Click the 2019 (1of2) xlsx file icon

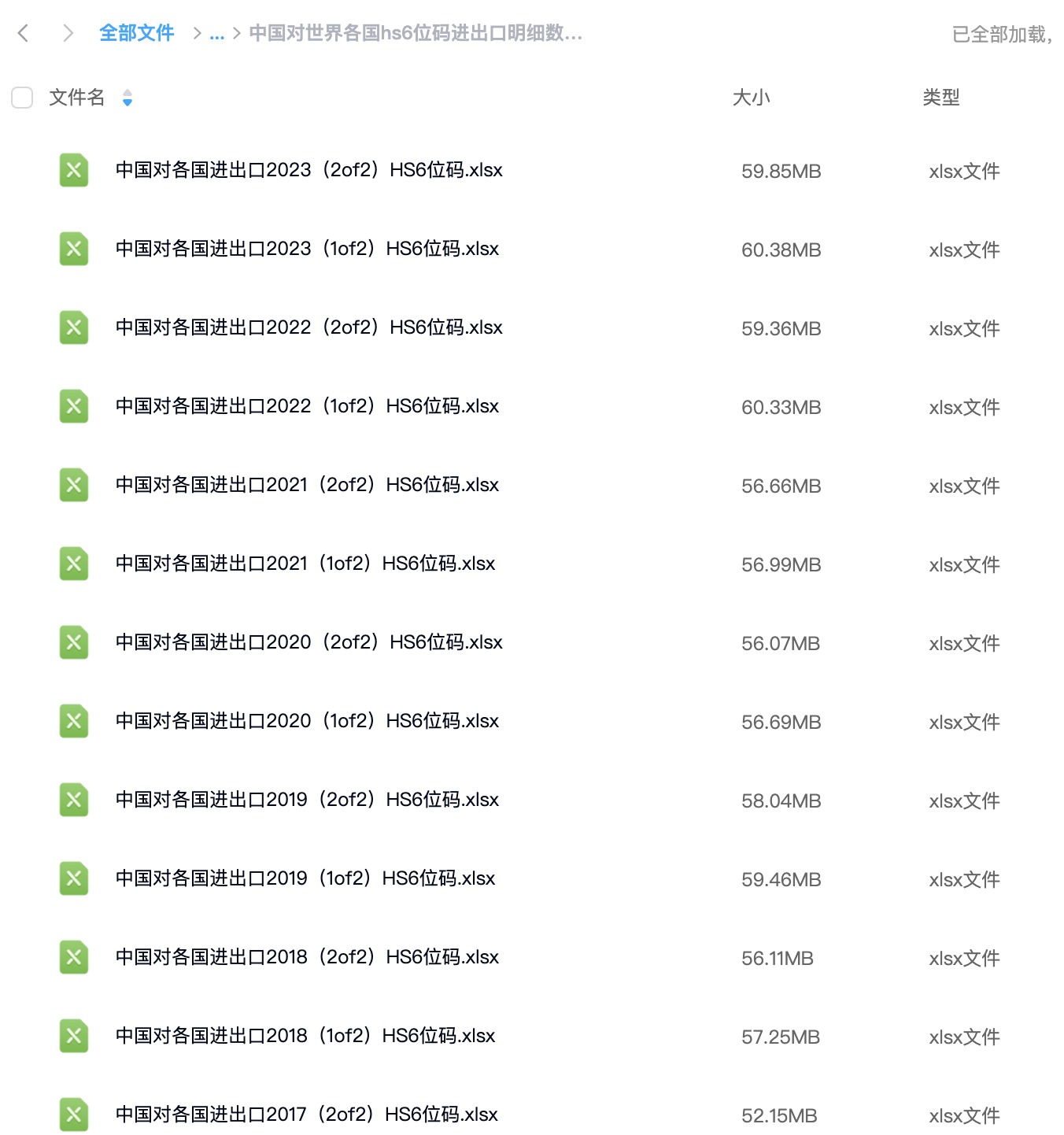(x=74, y=878)
